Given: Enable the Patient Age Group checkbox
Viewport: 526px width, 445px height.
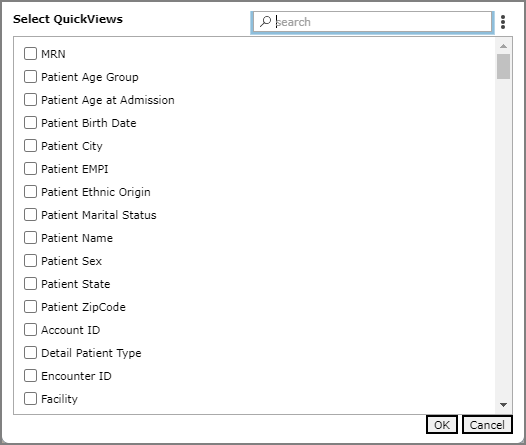Looking at the screenshot, I should tap(30, 77).
